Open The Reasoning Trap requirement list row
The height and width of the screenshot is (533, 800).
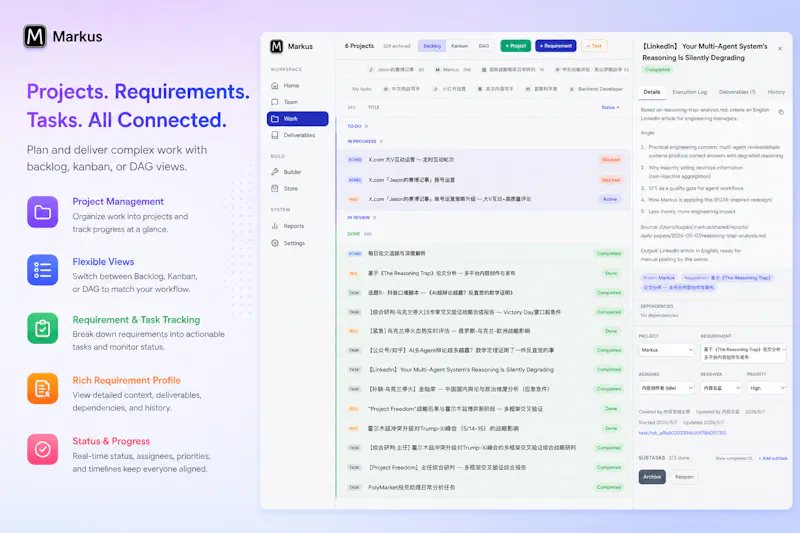(483, 273)
